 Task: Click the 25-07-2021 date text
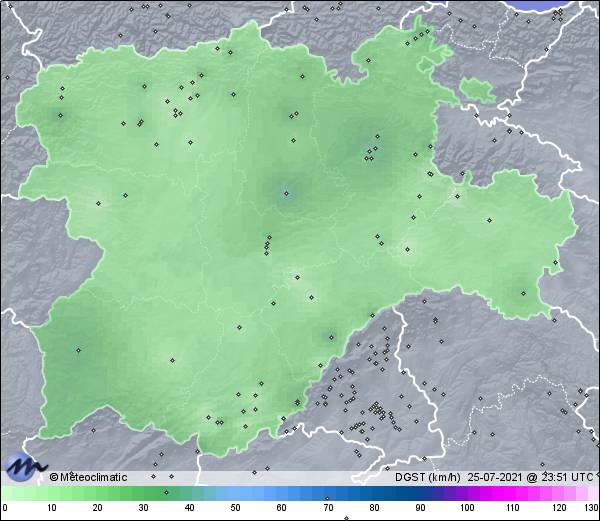pos(494,477)
